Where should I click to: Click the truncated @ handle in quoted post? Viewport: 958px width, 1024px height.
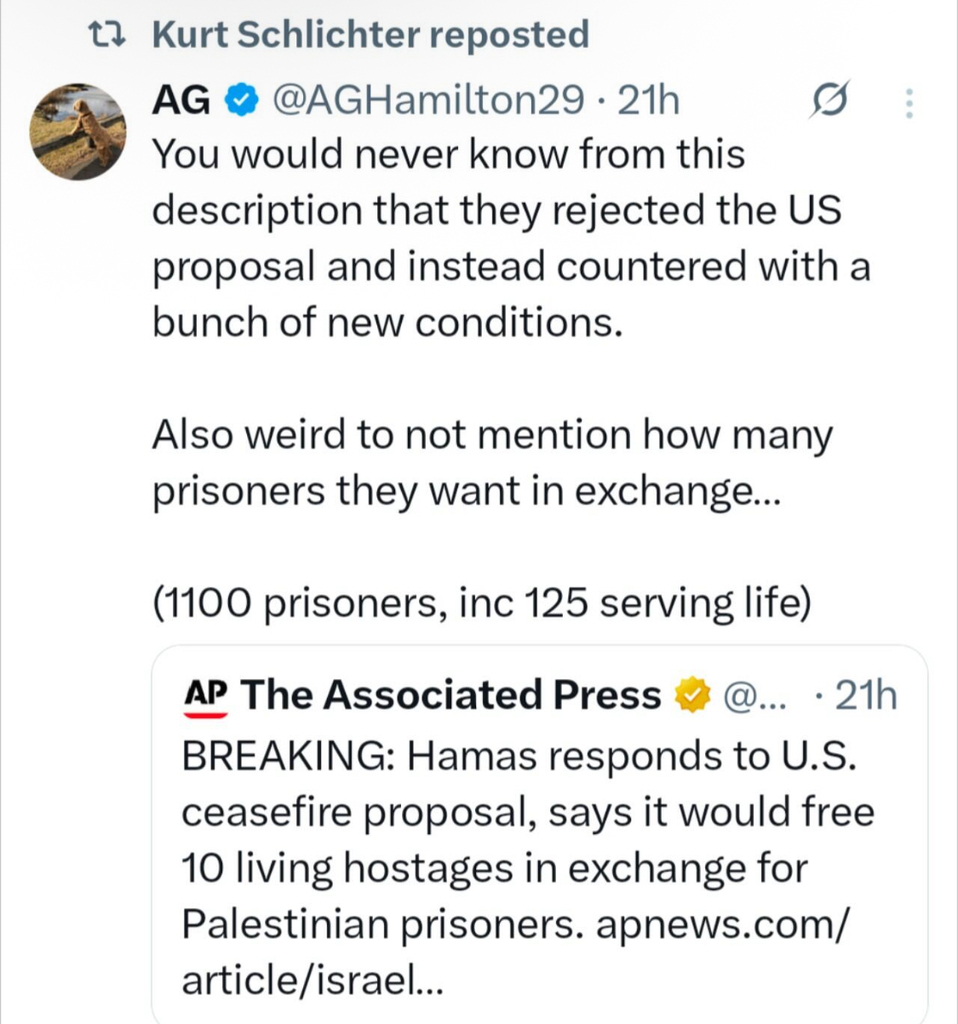[754, 696]
